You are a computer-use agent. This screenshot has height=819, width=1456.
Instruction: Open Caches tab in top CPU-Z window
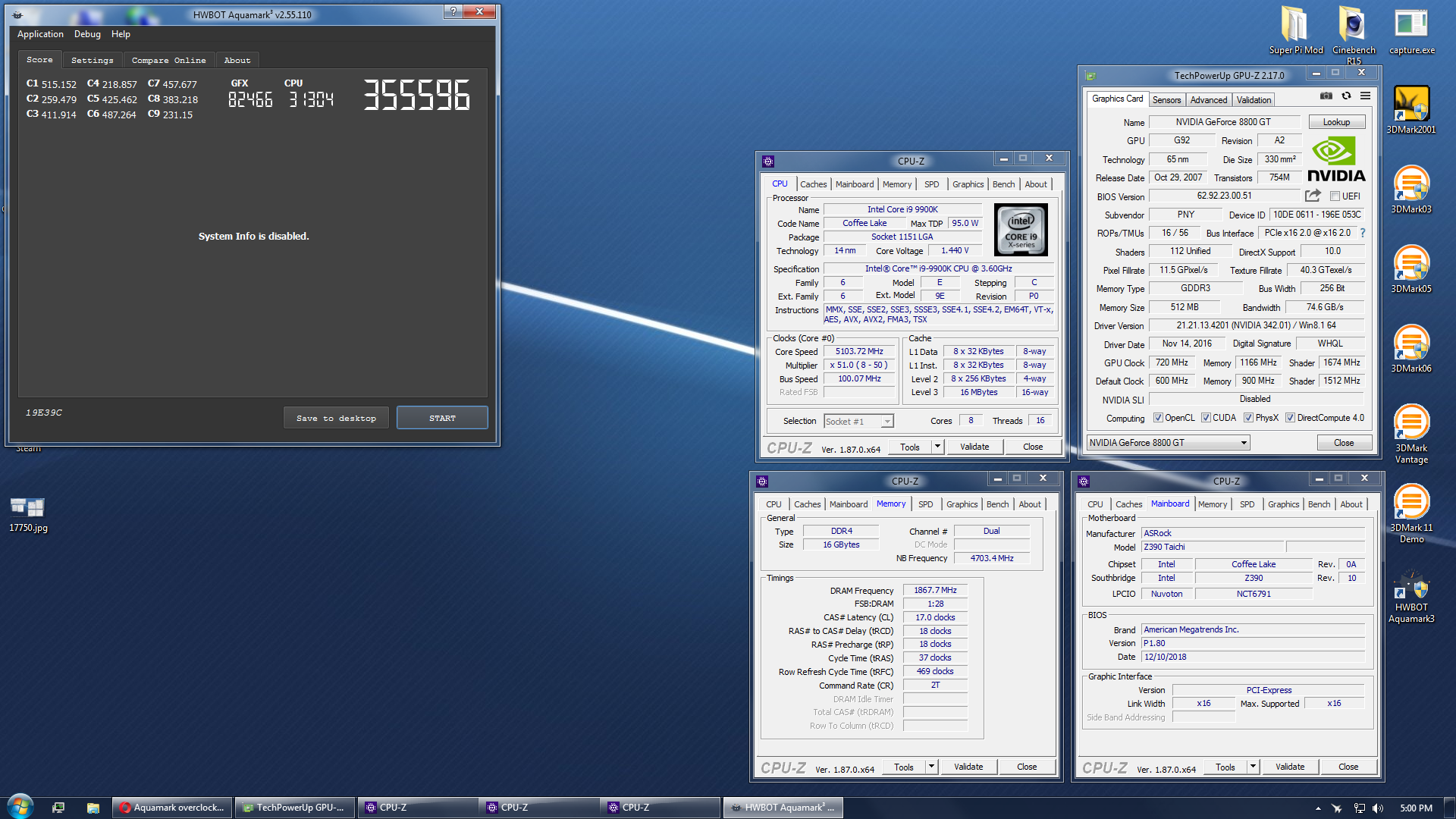point(813,184)
